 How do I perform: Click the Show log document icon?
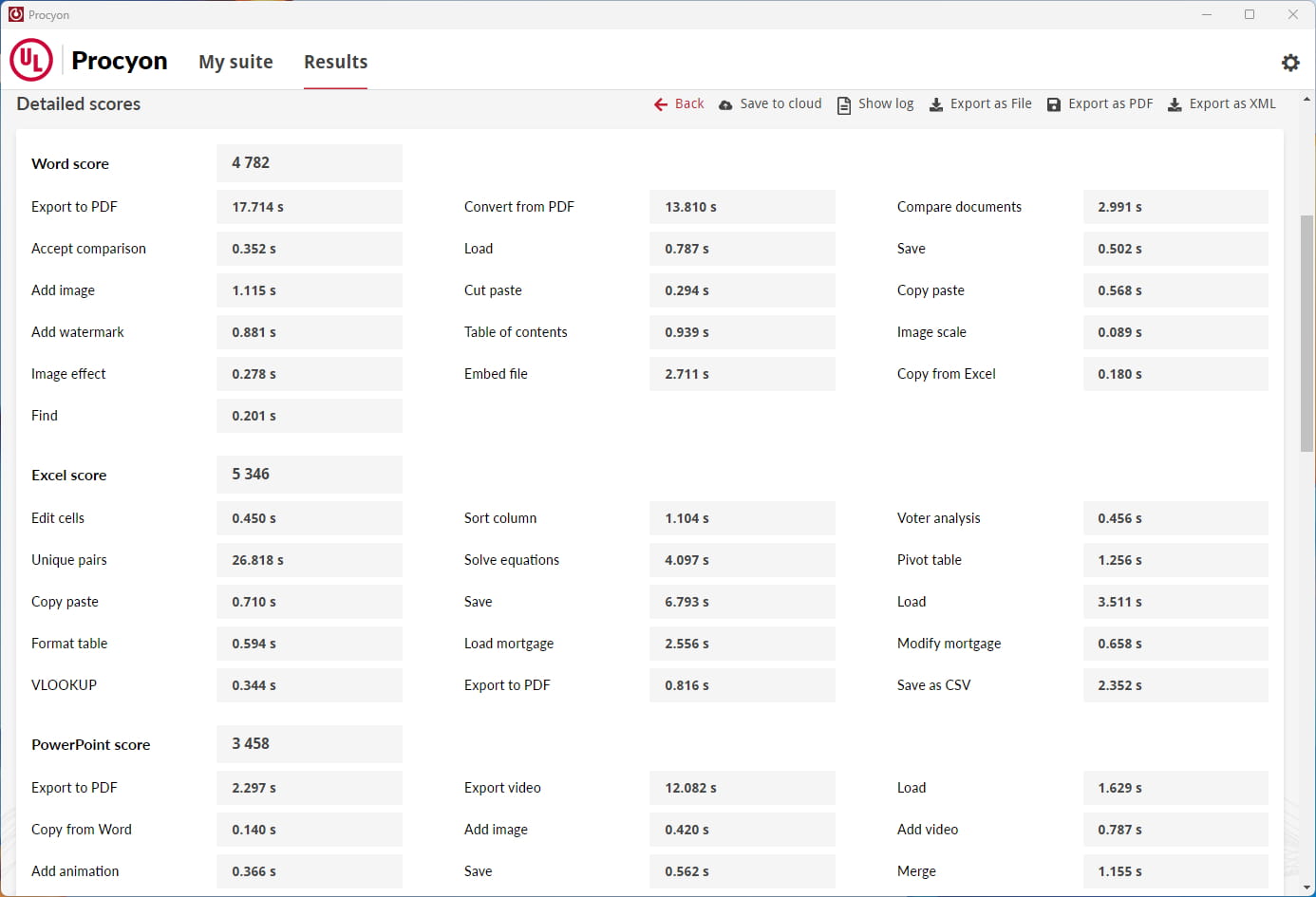tap(844, 104)
